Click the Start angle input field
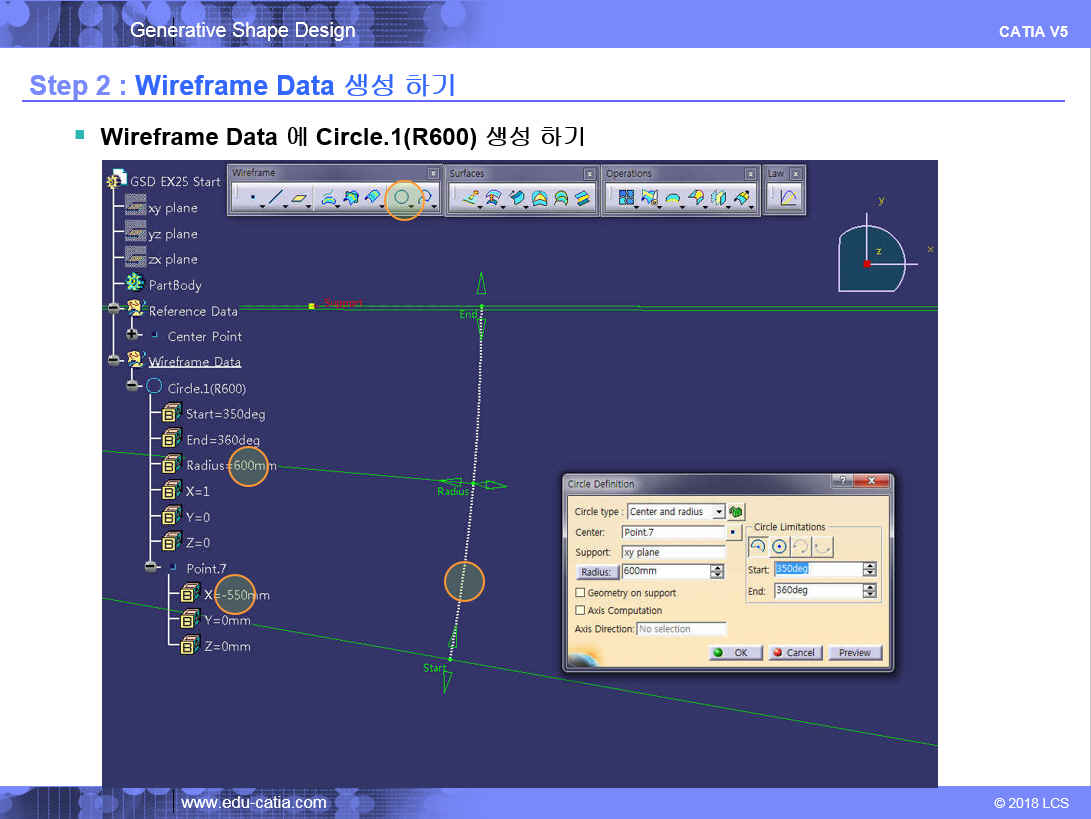Image resolution: width=1091 pixels, height=819 pixels. click(x=817, y=569)
